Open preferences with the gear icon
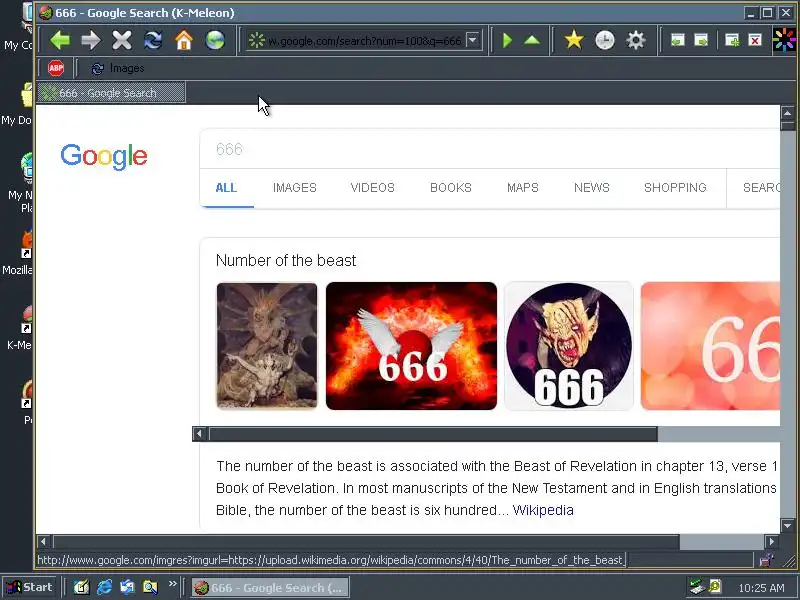Viewport: 800px width, 600px height. tap(636, 40)
